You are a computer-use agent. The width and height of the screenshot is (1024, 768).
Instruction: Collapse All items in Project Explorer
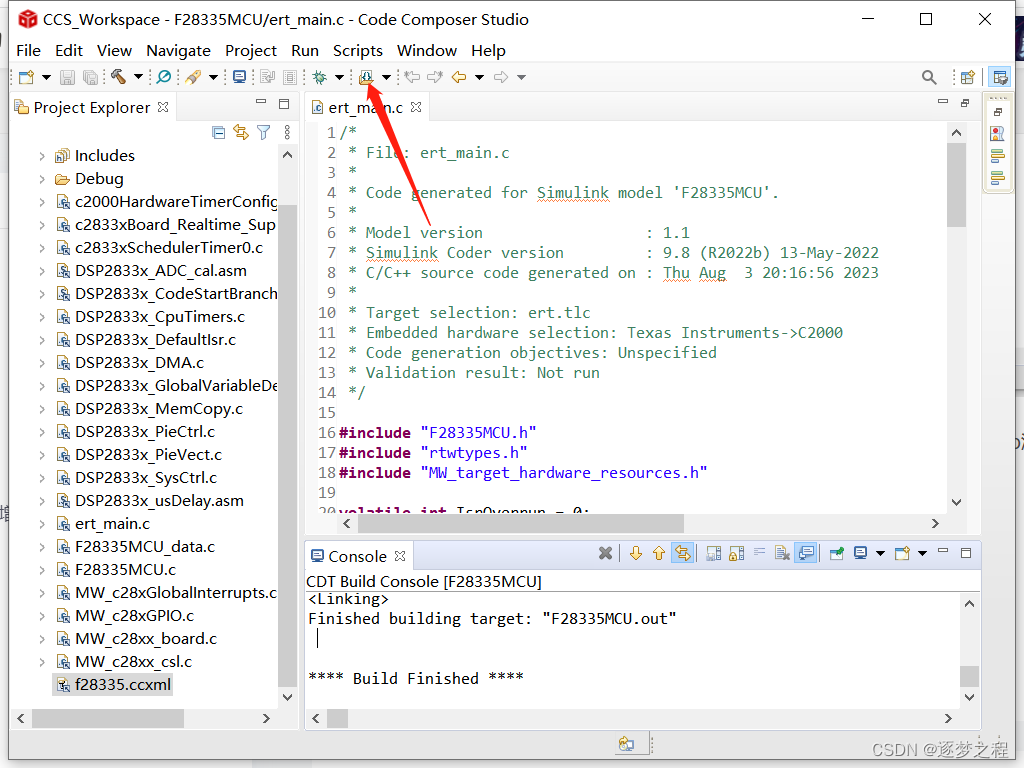pos(218,132)
